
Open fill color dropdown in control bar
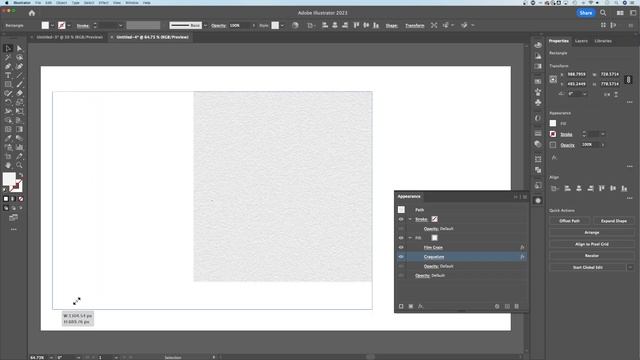coord(52,26)
